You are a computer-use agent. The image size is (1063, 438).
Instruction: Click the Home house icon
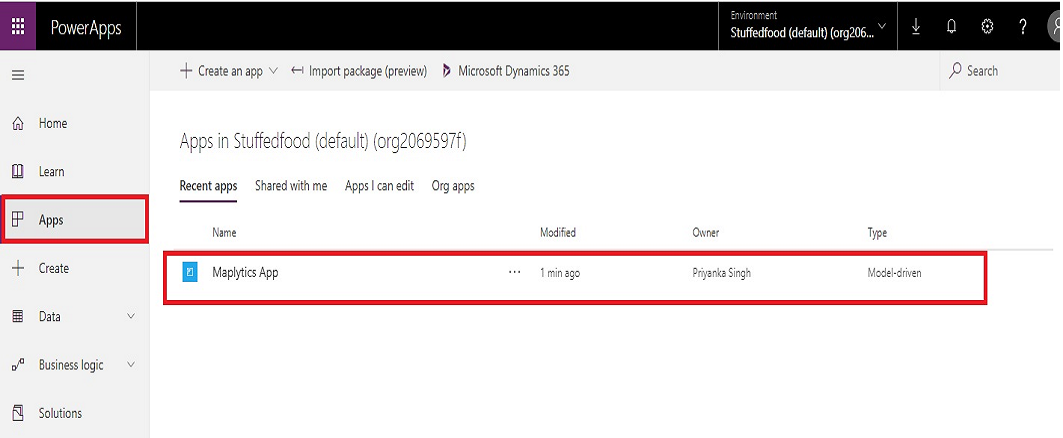pyautogui.click(x=18, y=123)
